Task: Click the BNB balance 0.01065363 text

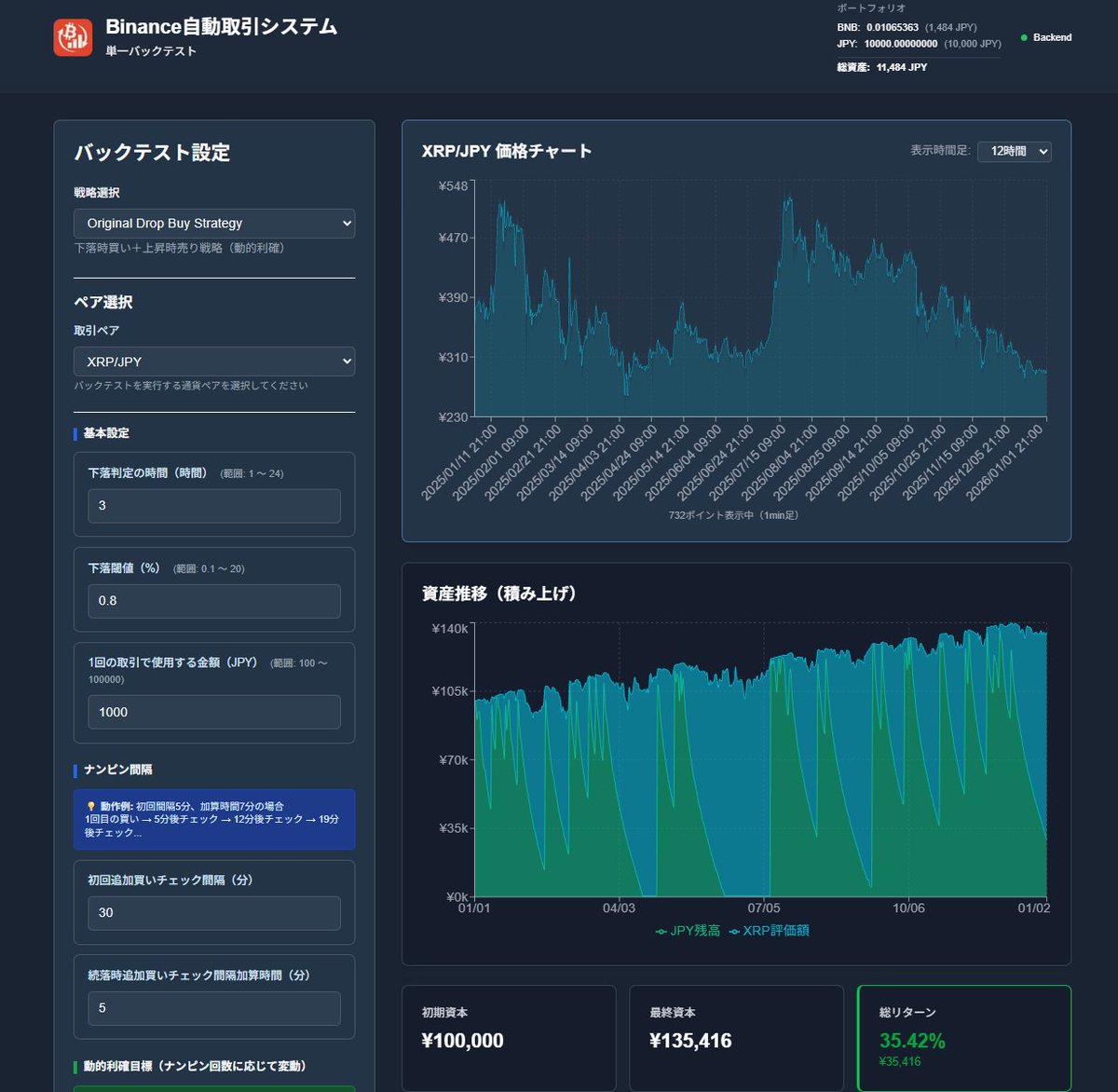Action: [892, 27]
